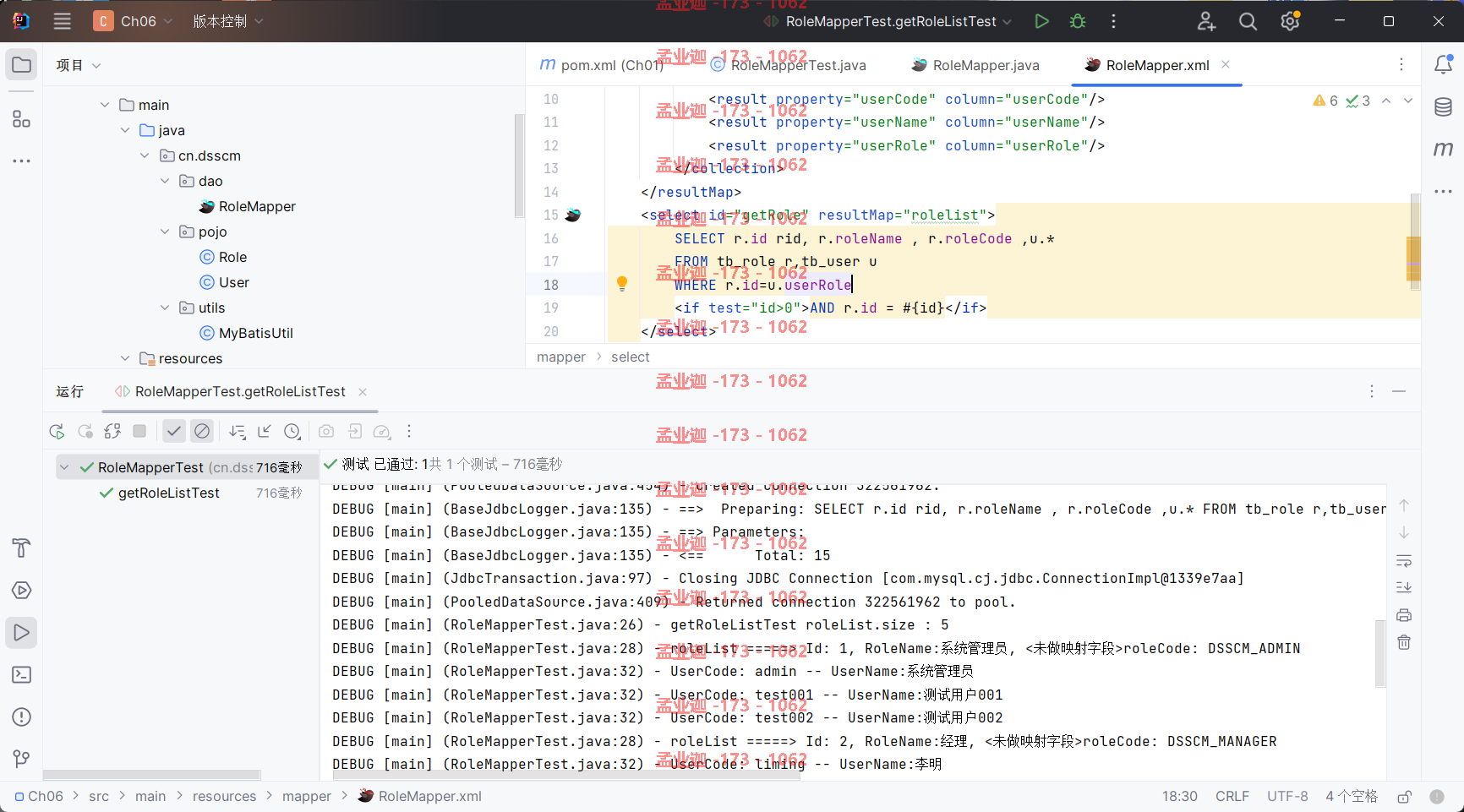Open the Notifications bell panel

click(1443, 65)
